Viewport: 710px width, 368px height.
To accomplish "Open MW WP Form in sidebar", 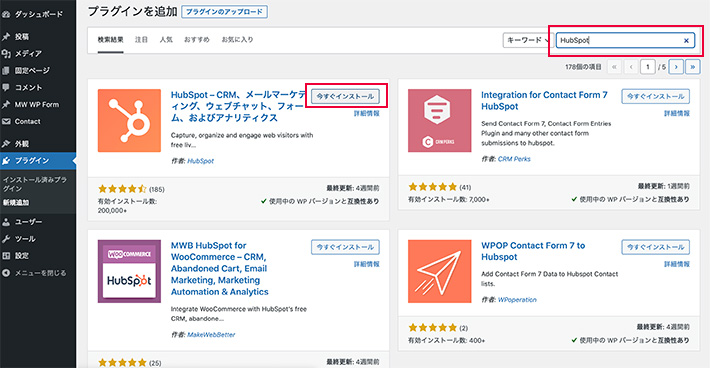I will [37, 105].
